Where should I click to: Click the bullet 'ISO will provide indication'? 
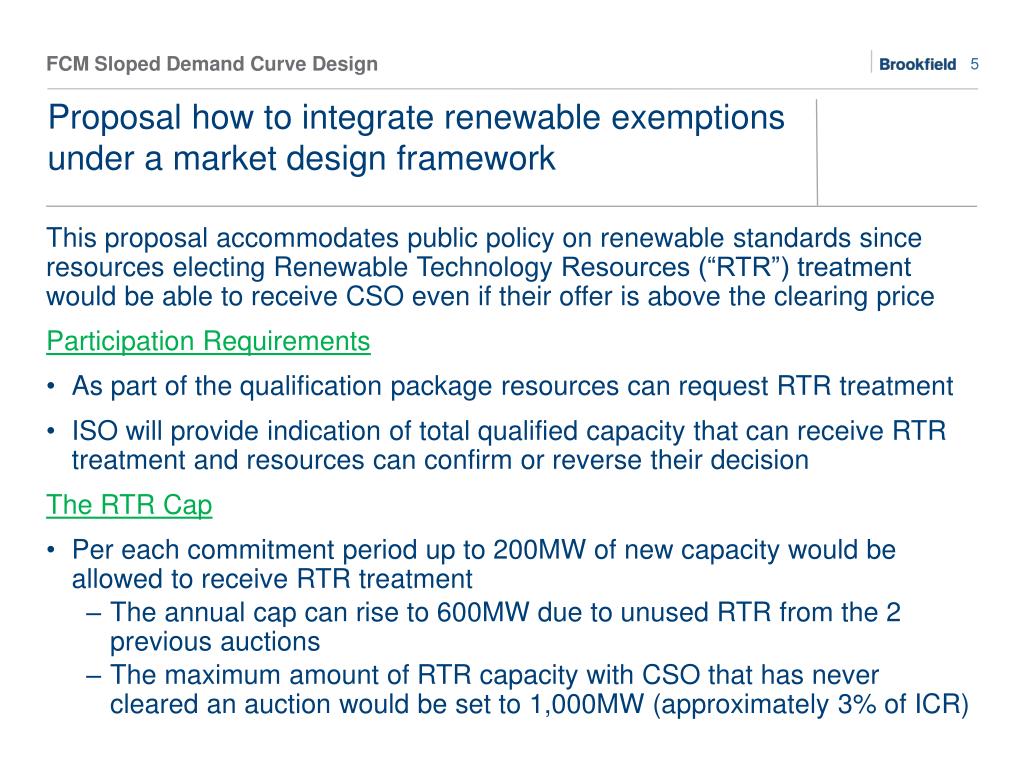click(x=509, y=445)
